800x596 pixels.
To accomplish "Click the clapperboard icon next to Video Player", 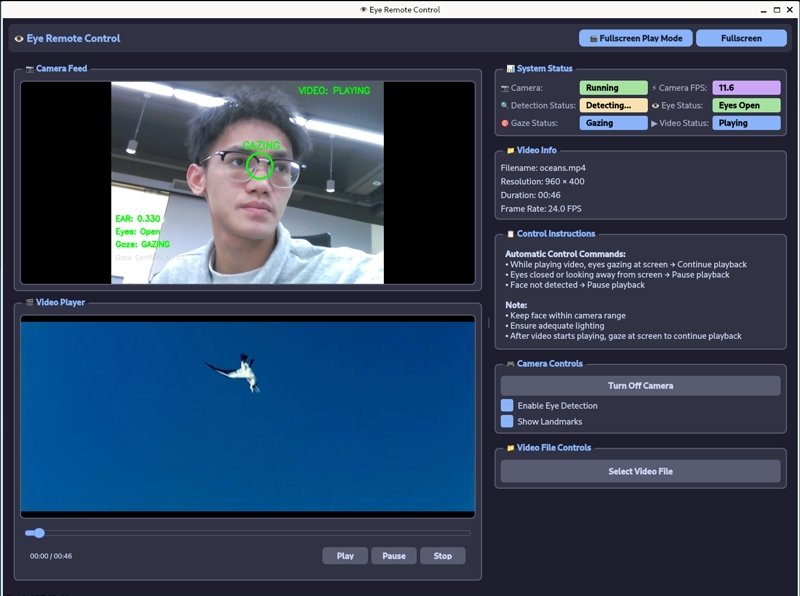I will (x=29, y=301).
